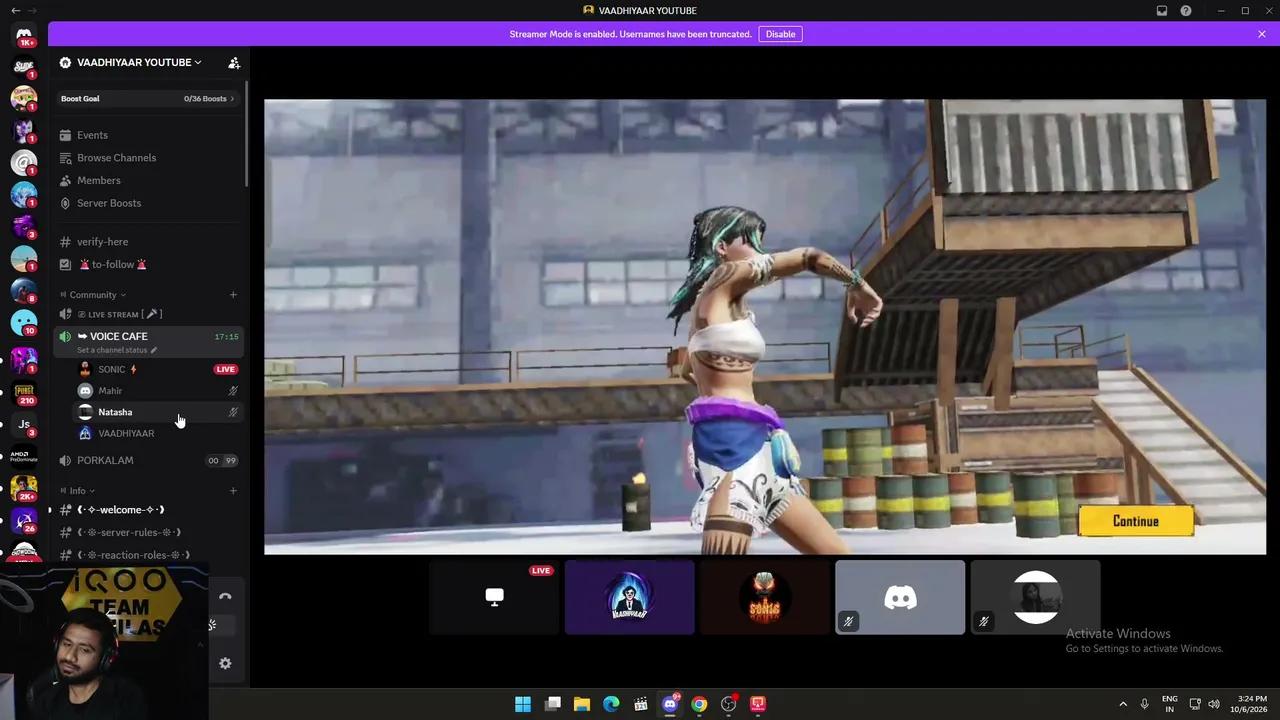Open the server-rules channel
1280x720 pixels.
(x=149, y=533)
